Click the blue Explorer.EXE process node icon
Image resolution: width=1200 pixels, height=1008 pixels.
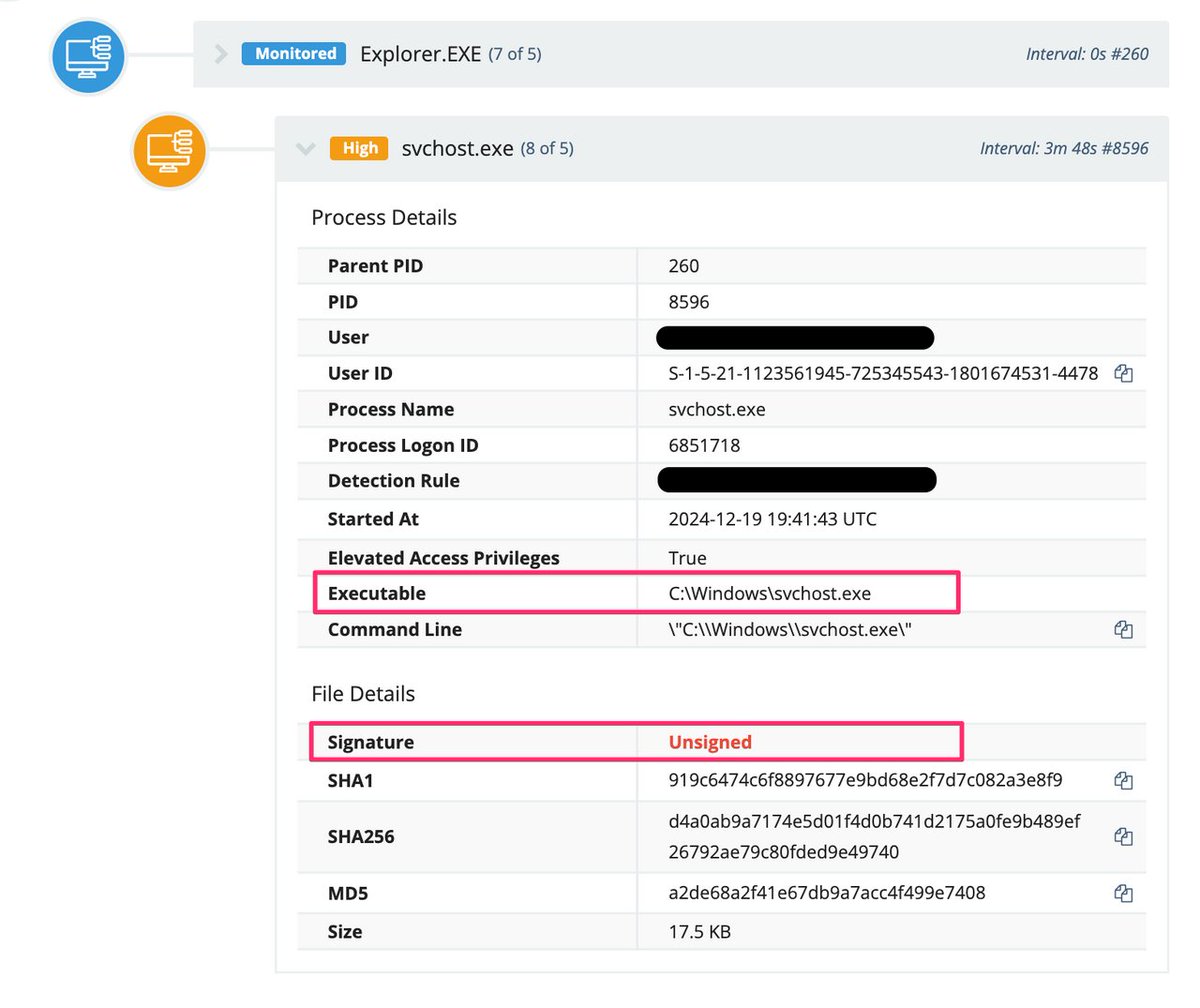[x=88, y=56]
